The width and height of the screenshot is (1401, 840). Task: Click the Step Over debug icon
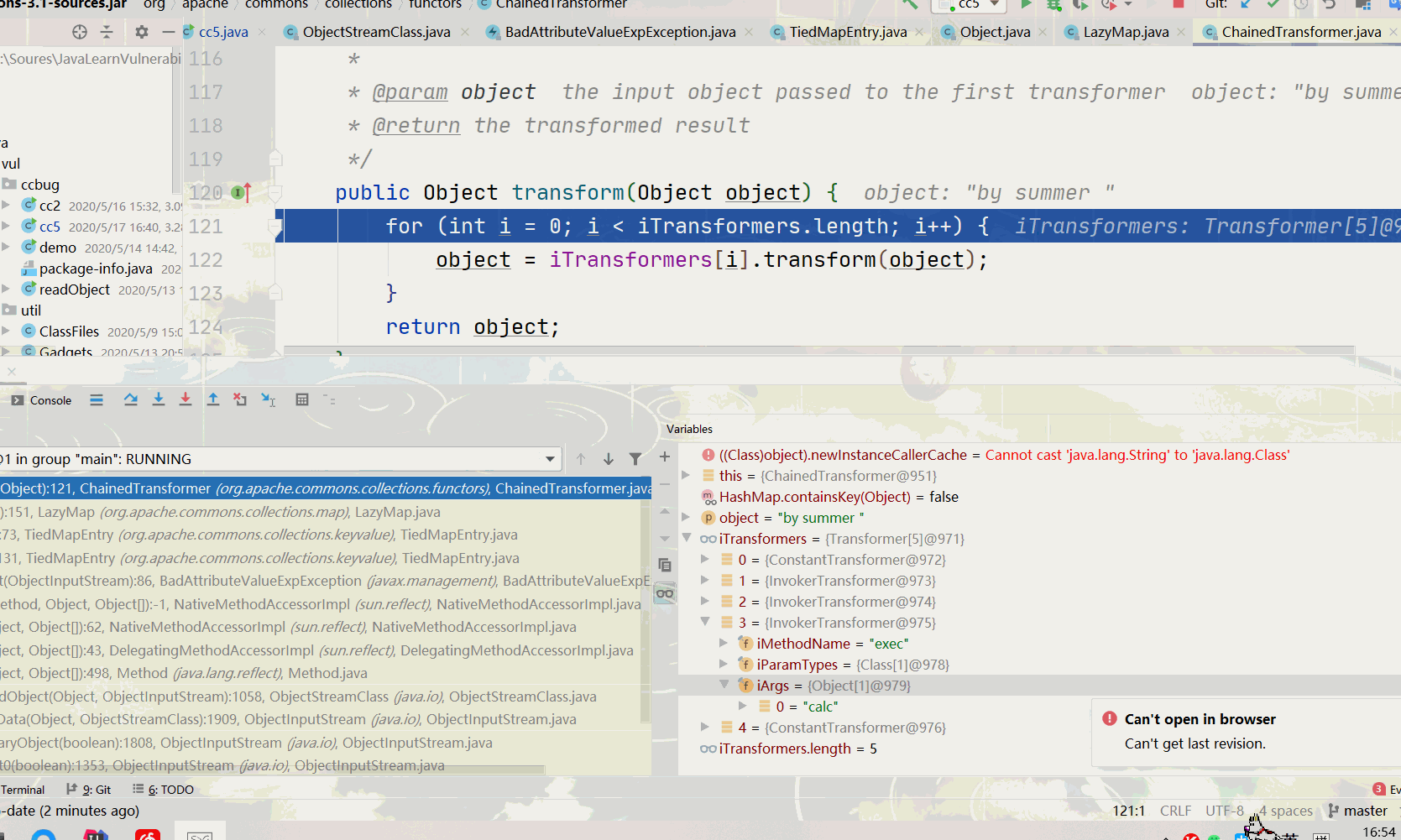(131, 400)
